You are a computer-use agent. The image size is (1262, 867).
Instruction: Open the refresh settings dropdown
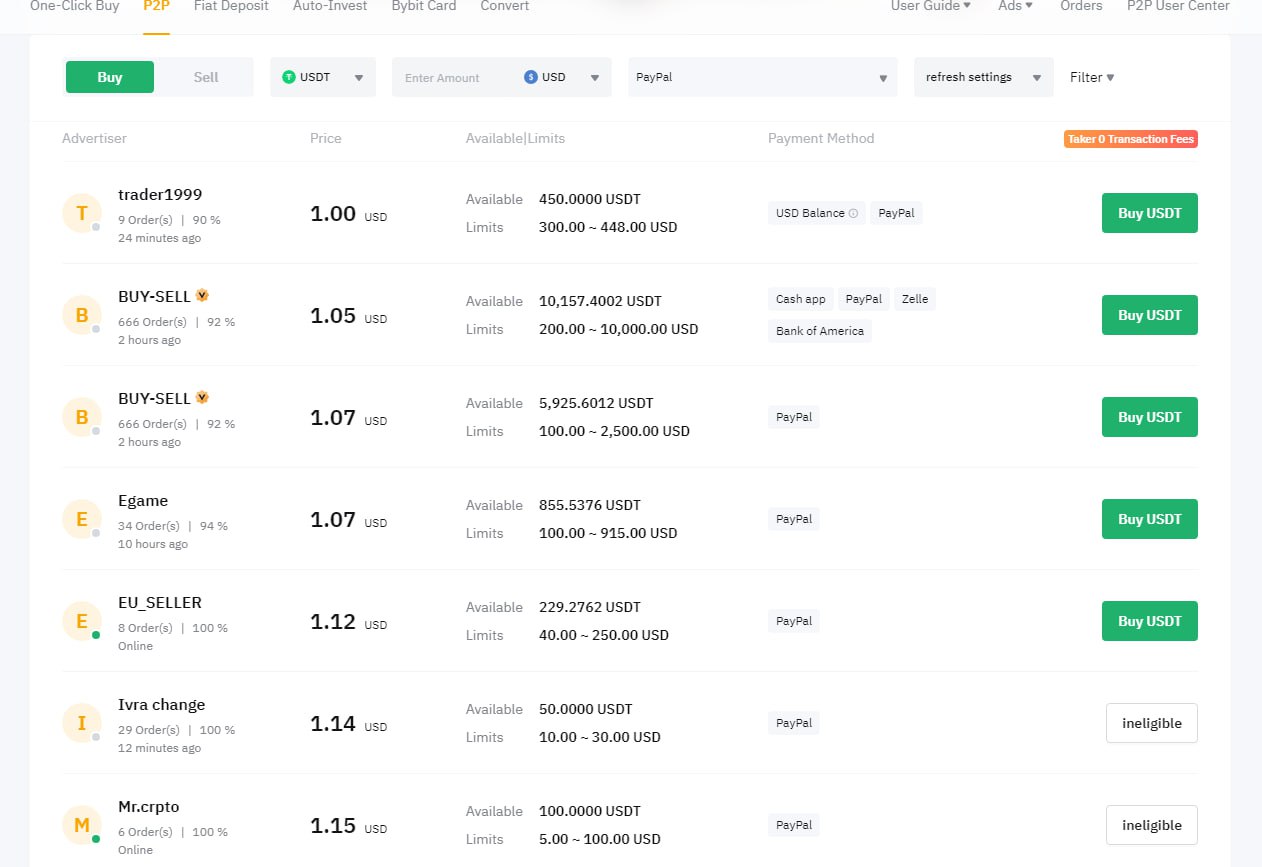[x=983, y=77]
